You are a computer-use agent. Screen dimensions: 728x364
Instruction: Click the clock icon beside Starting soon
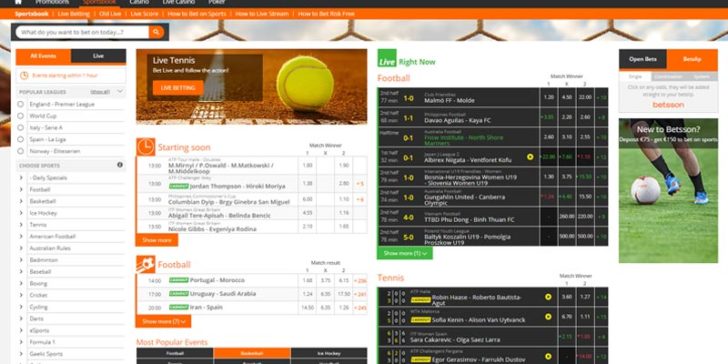pos(145,147)
